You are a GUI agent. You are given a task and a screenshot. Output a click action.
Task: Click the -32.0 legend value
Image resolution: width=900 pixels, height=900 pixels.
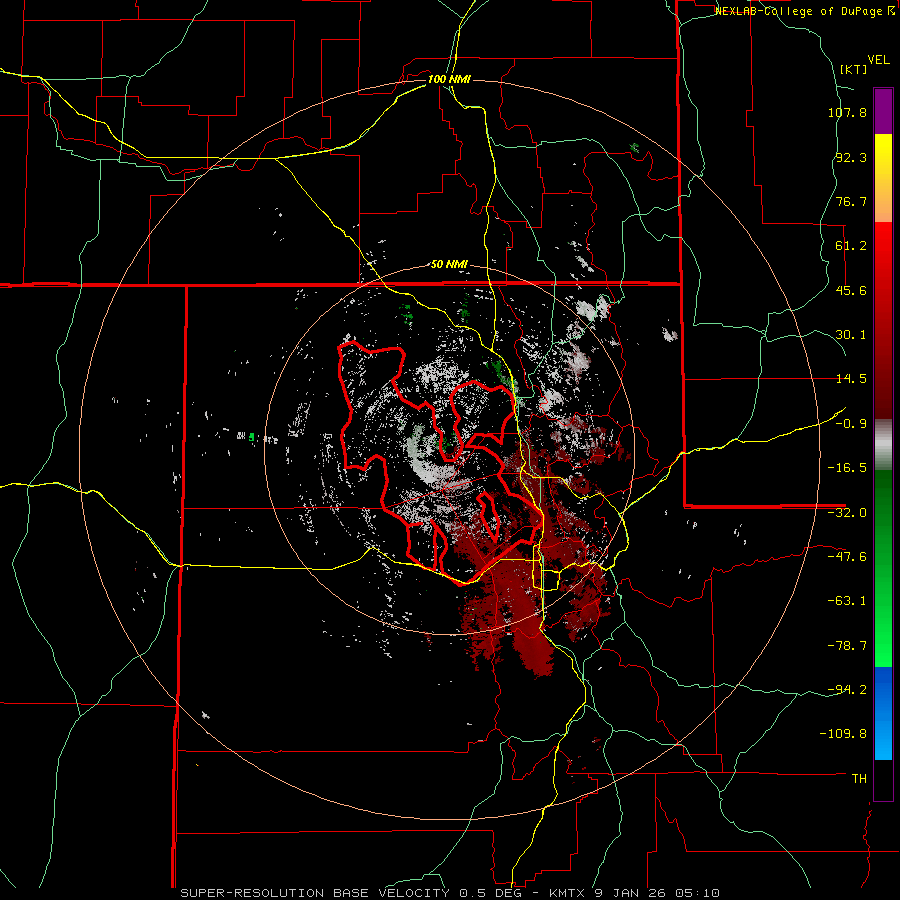(847, 513)
